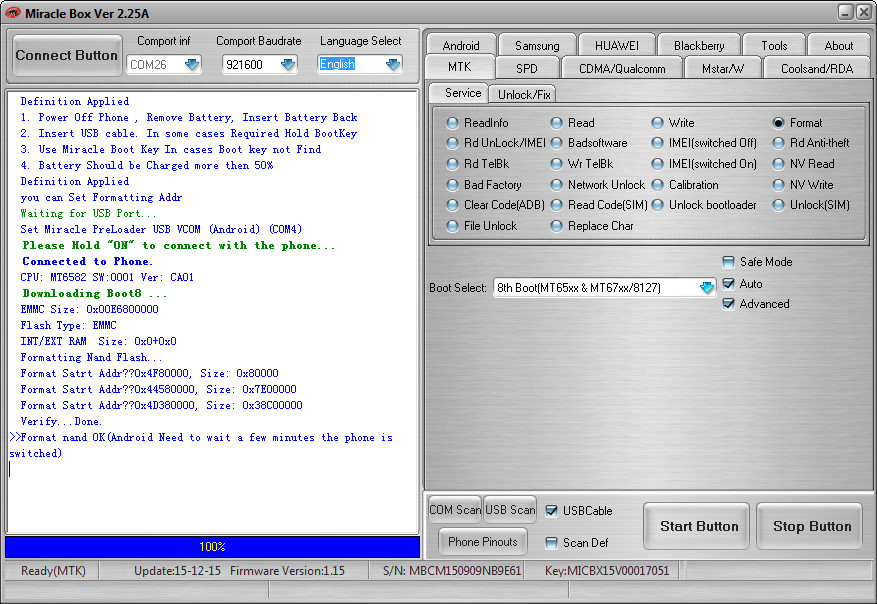
Task: Enable the Scan Def checkbox
Action: (x=551, y=542)
